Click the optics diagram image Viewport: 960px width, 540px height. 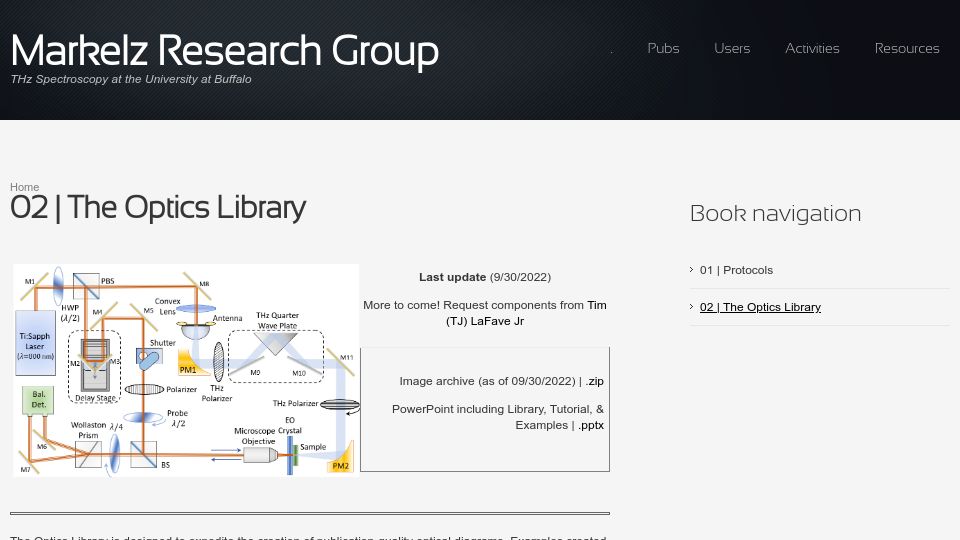(x=186, y=370)
